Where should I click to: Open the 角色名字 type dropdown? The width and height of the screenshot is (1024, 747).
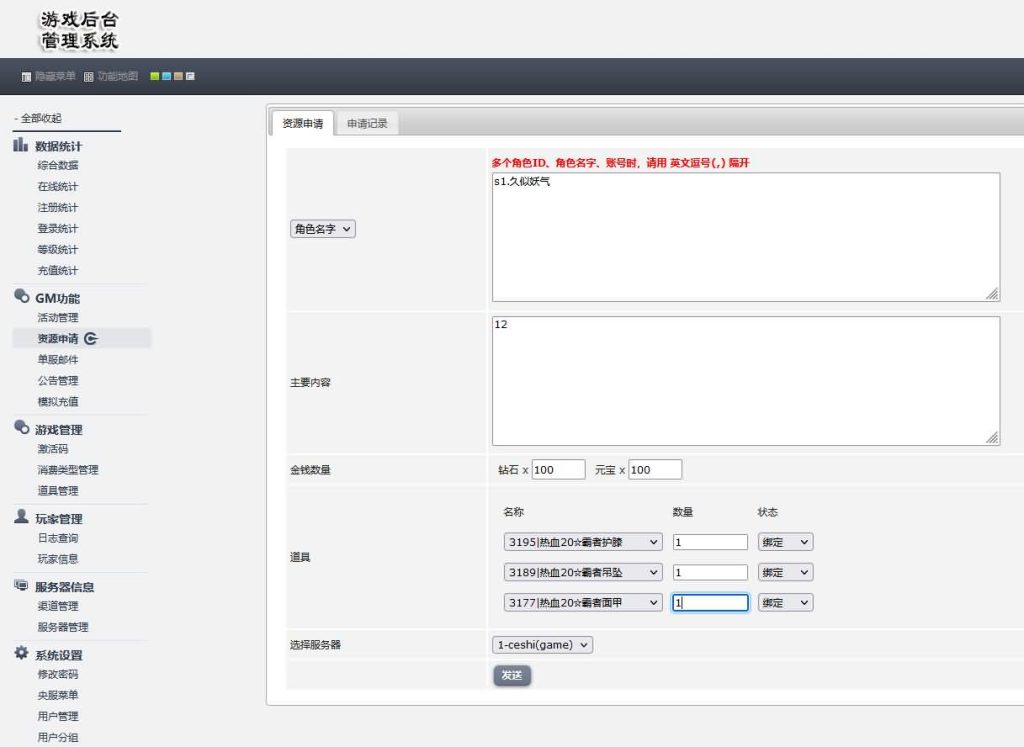point(323,229)
